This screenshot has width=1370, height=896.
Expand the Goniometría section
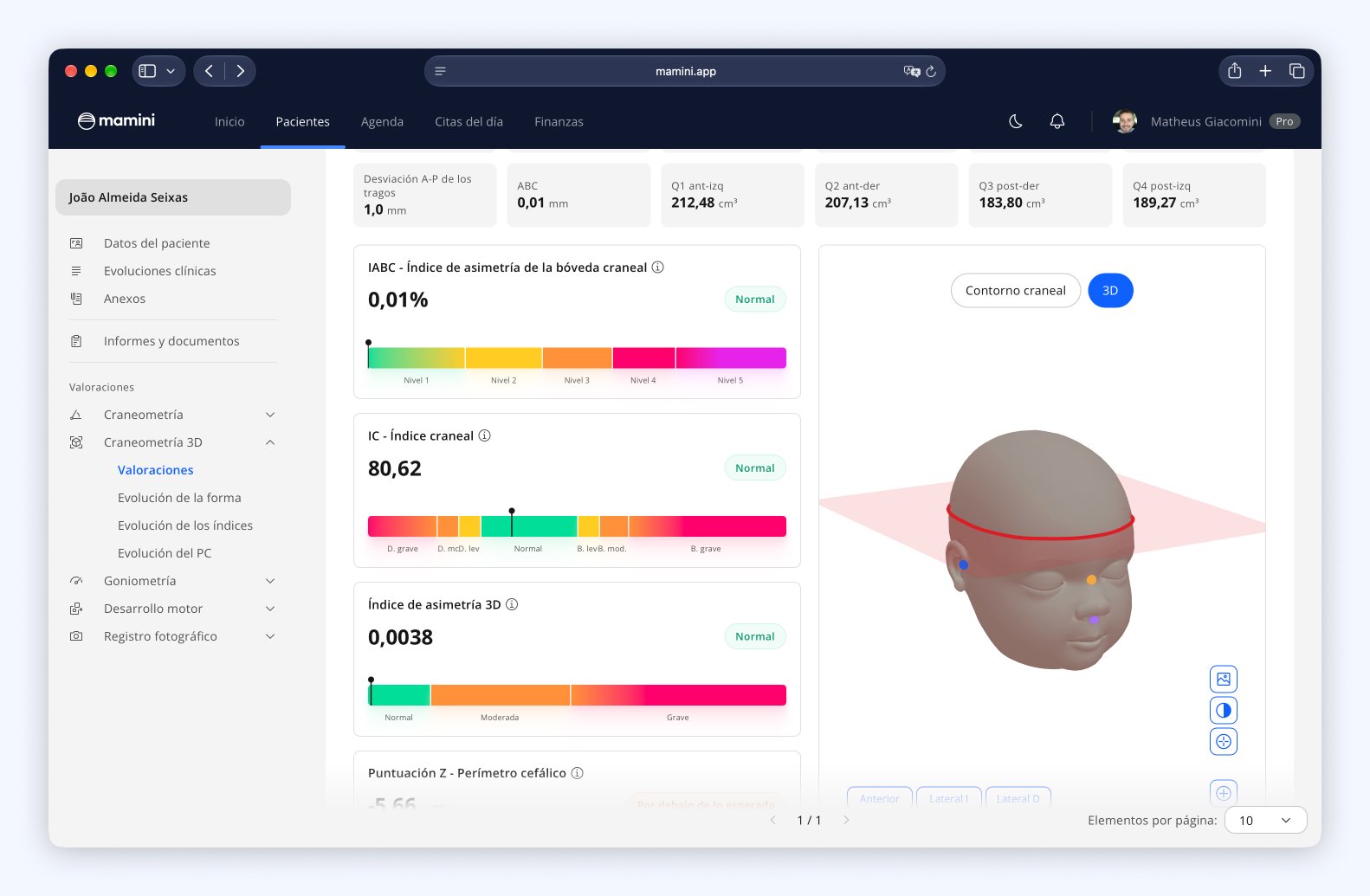pos(270,581)
